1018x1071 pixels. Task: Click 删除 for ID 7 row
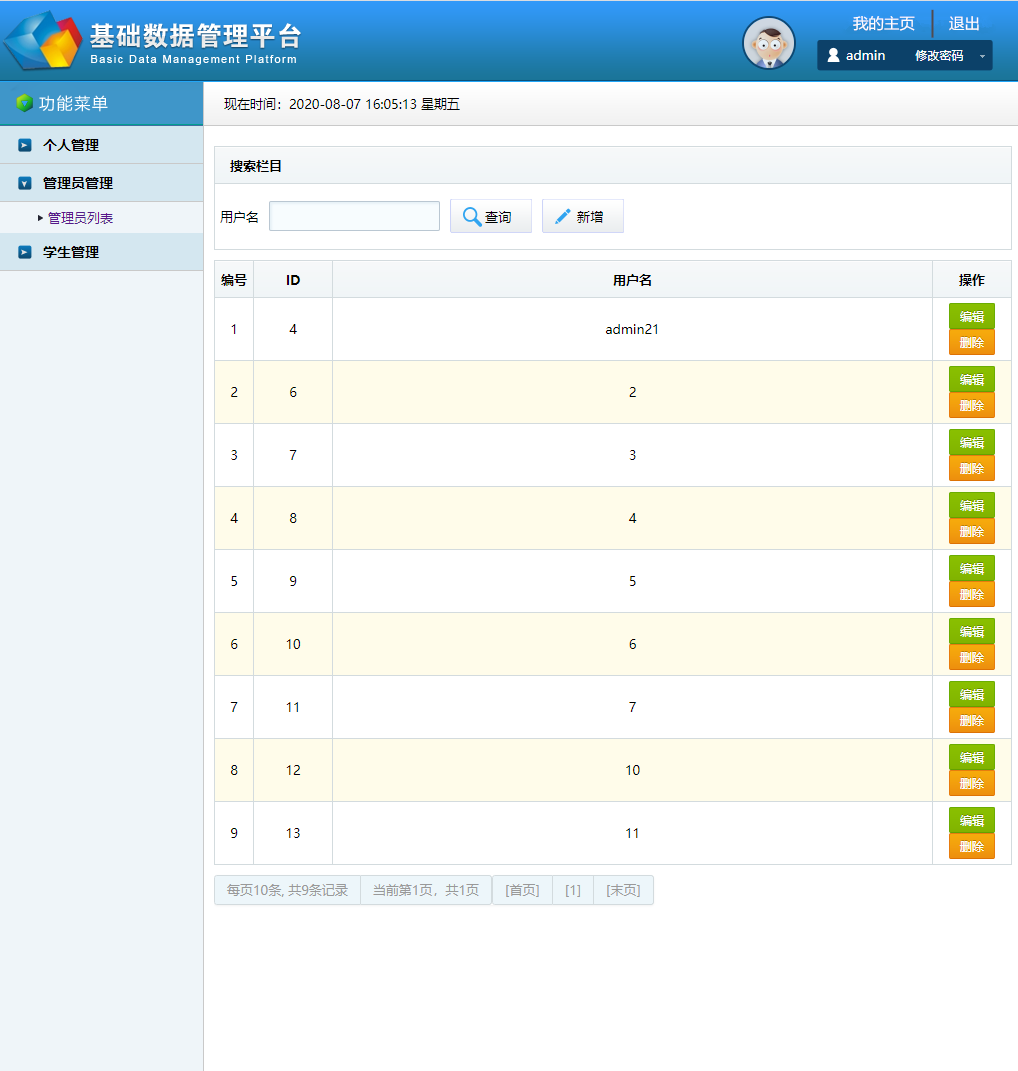(972, 468)
